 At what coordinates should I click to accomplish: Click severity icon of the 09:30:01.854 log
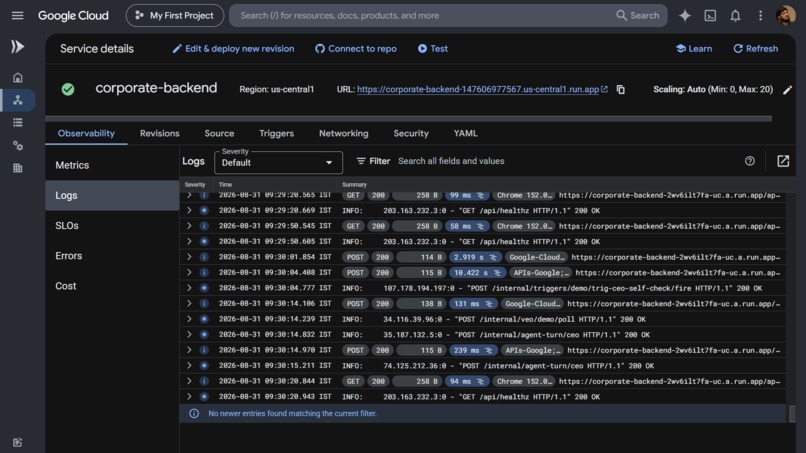tap(204, 257)
